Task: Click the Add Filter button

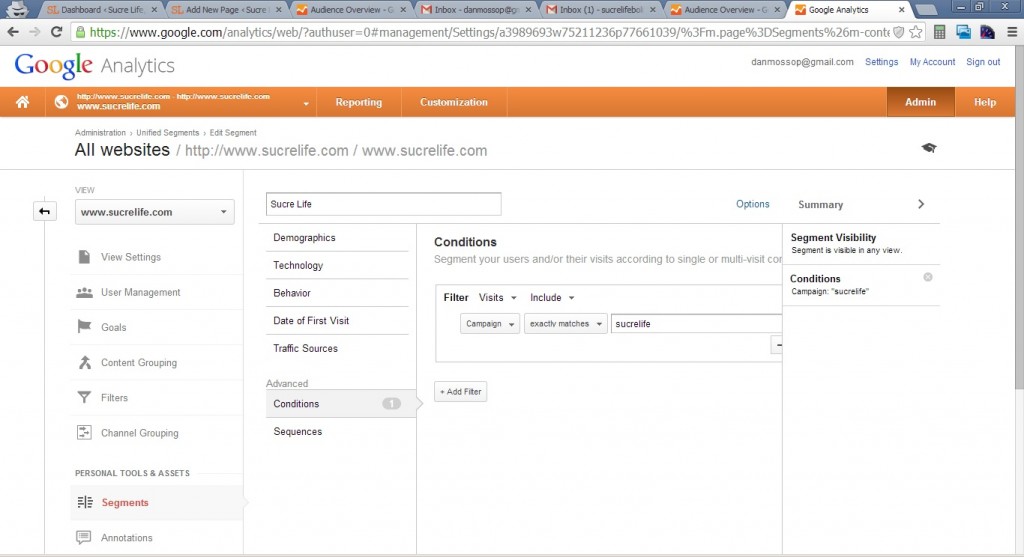Action: click(x=460, y=392)
